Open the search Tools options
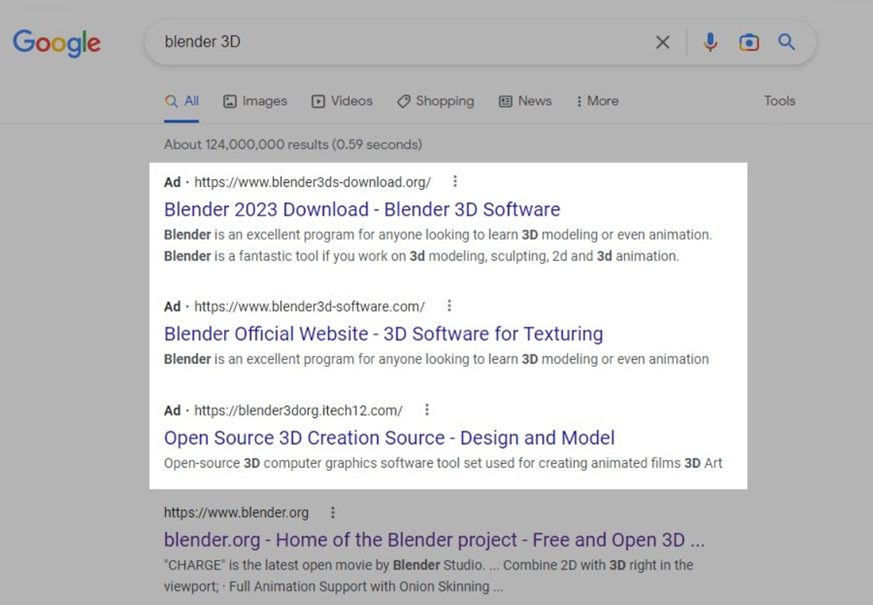Screen dimensions: 873x605 pyautogui.click(x=779, y=101)
